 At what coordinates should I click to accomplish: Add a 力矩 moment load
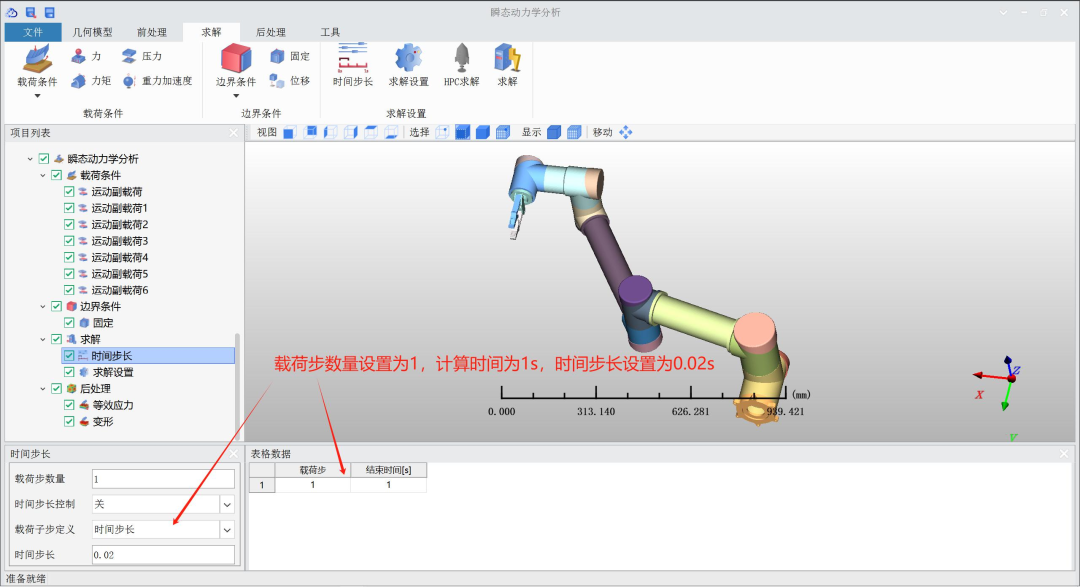(91, 81)
